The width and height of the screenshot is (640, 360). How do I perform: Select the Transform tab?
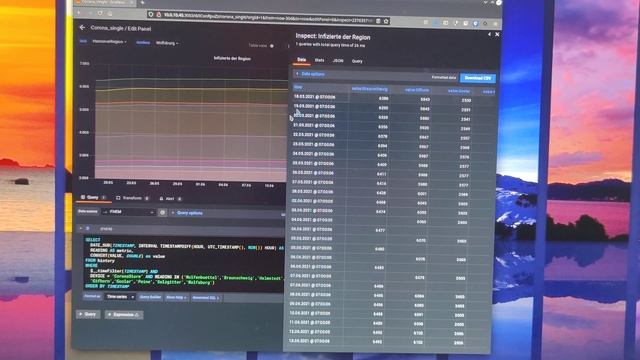tap(132, 198)
